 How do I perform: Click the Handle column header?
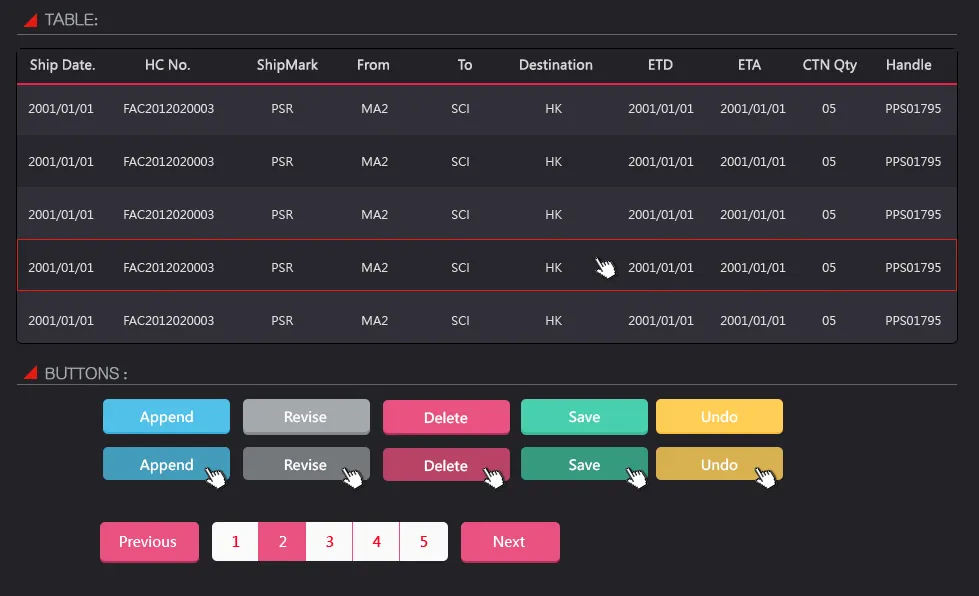click(x=908, y=65)
